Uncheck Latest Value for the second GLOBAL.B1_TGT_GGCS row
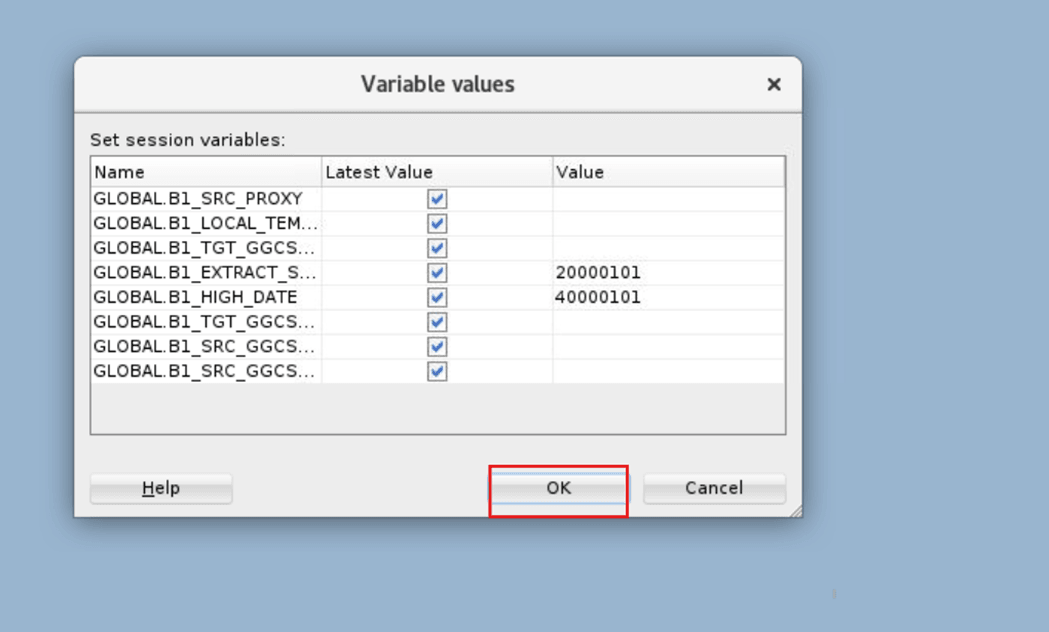The width and height of the screenshot is (1049, 632). coord(436,322)
